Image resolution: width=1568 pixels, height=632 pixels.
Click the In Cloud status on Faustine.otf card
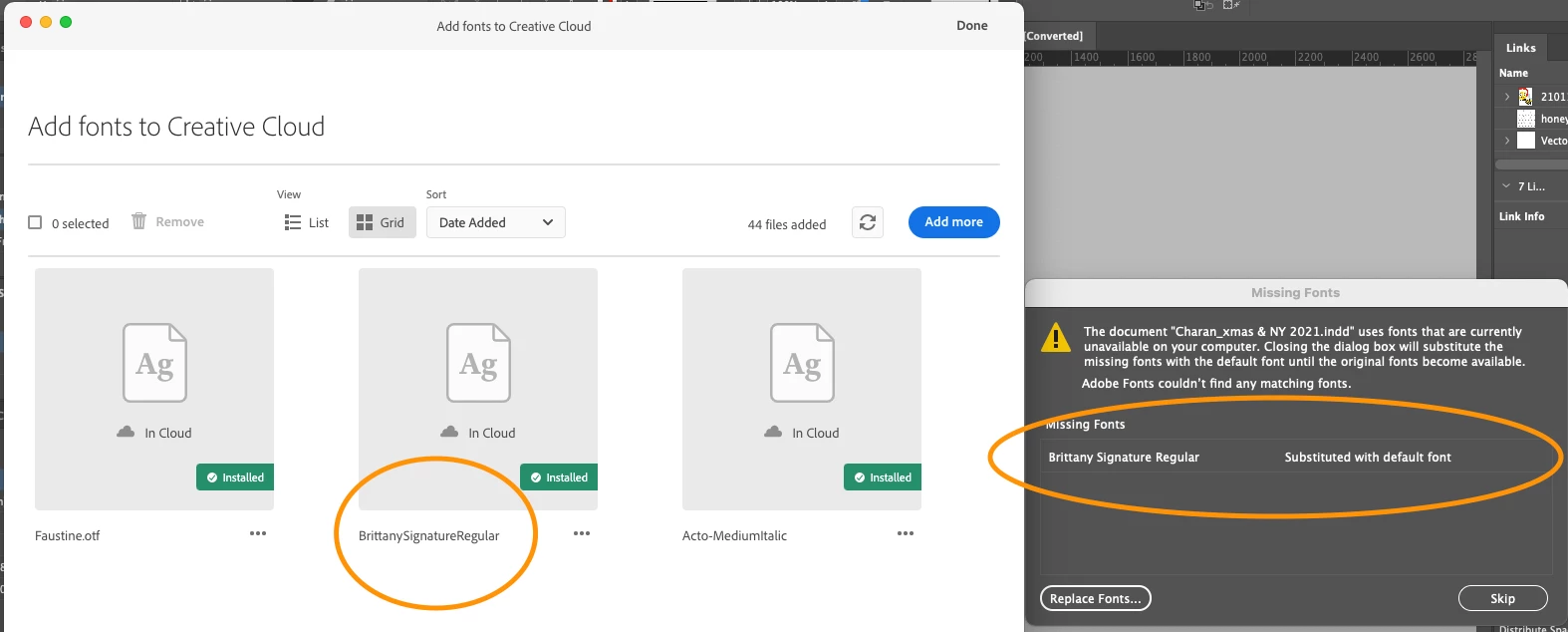click(154, 433)
